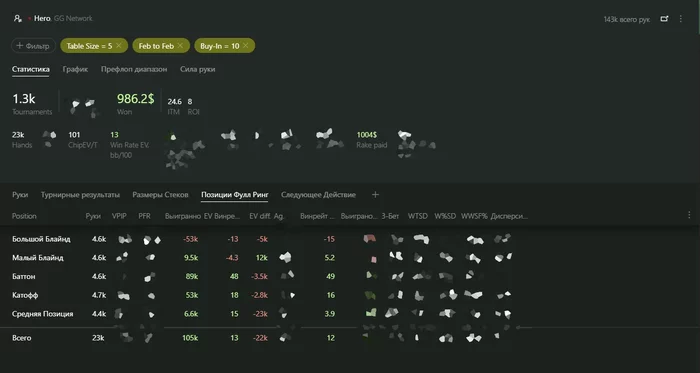The image size is (700, 373).
Task: Sort by the PFR column header
Action: click(x=144, y=216)
